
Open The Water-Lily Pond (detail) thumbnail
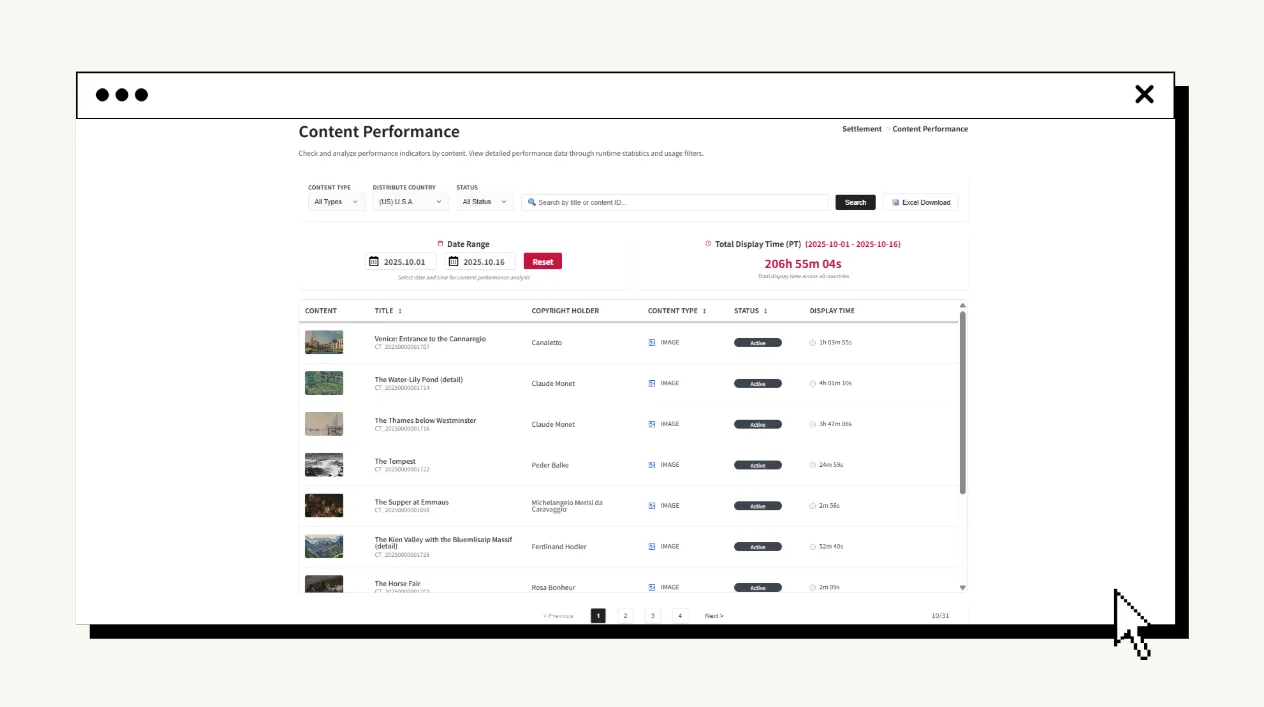(x=324, y=383)
